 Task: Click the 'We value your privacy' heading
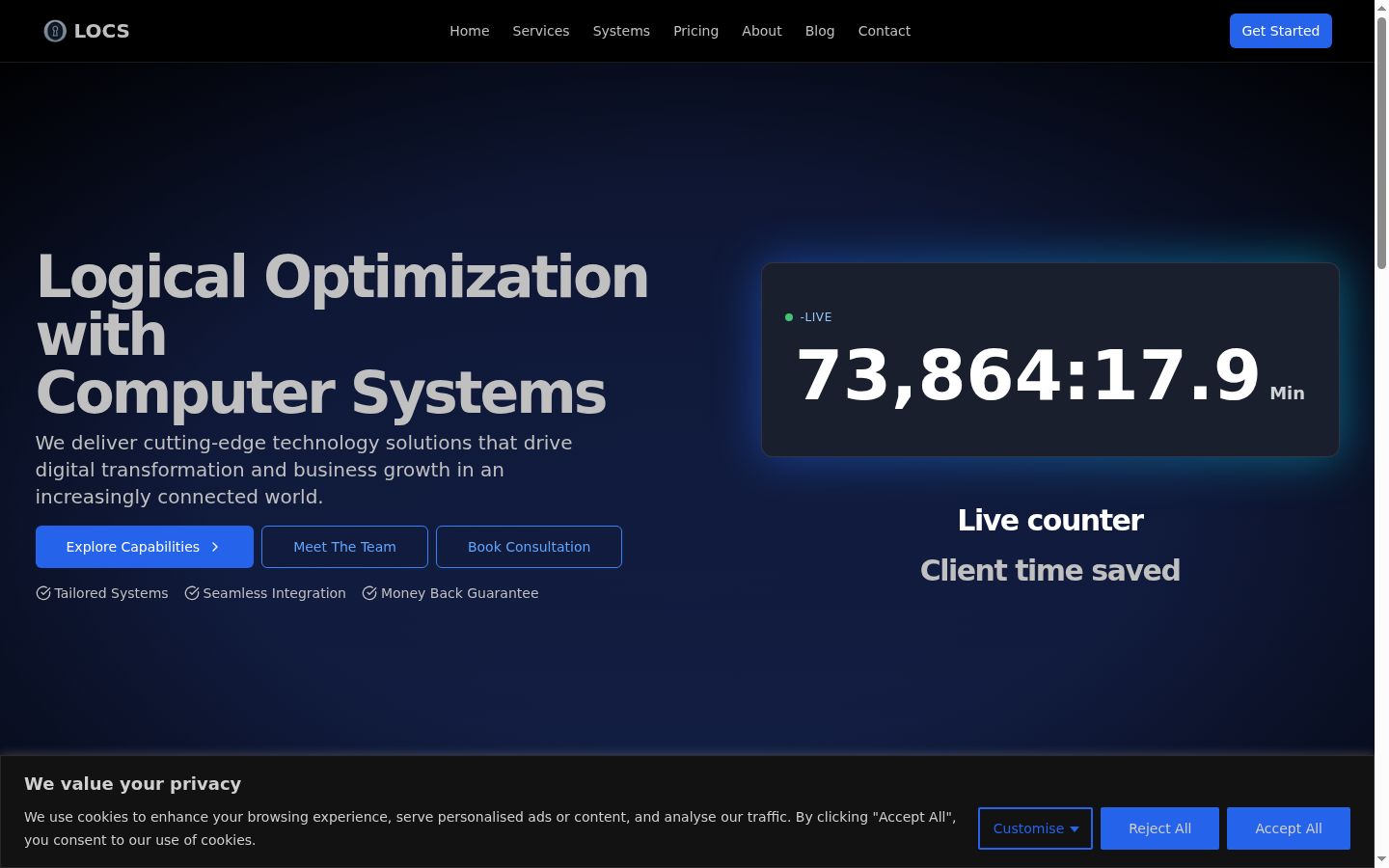tap(133, 784)
